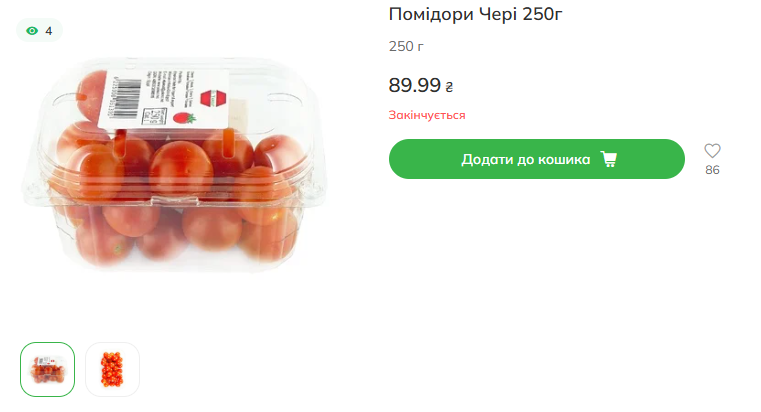Click the green eye views icon
This screenshot has width=761, height=412.
click(x=32, y=31)
